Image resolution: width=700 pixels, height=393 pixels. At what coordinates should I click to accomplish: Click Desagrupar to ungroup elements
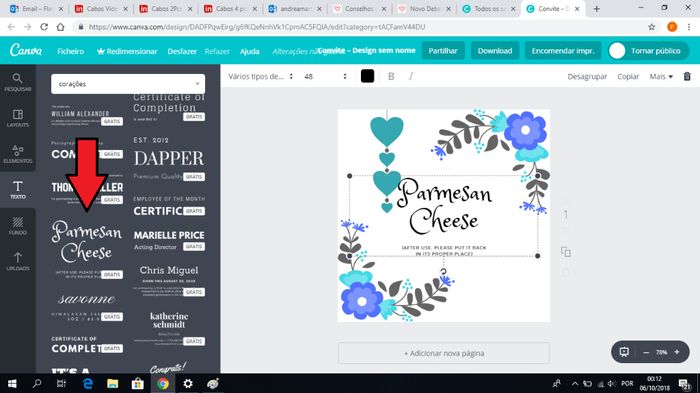(x=587, y=76)
